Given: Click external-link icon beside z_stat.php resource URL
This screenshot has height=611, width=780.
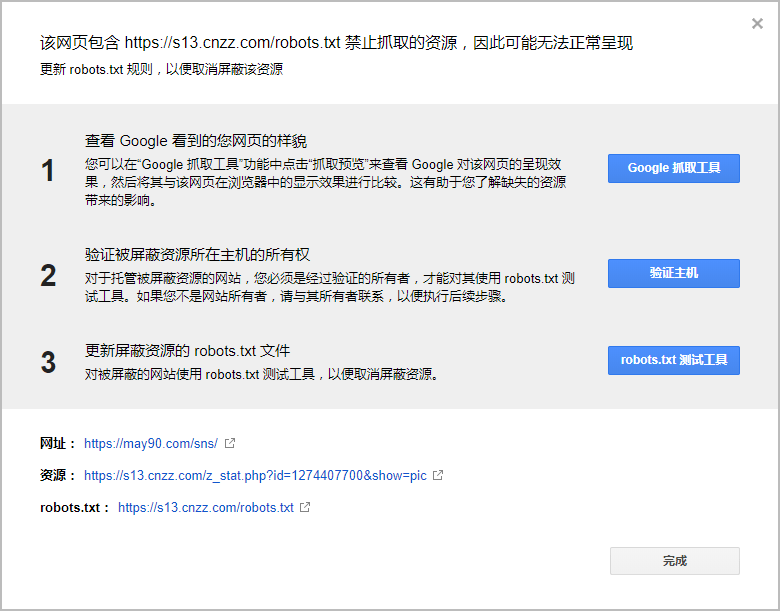Looking at the screenshot, I should click(x=437, y=475).
